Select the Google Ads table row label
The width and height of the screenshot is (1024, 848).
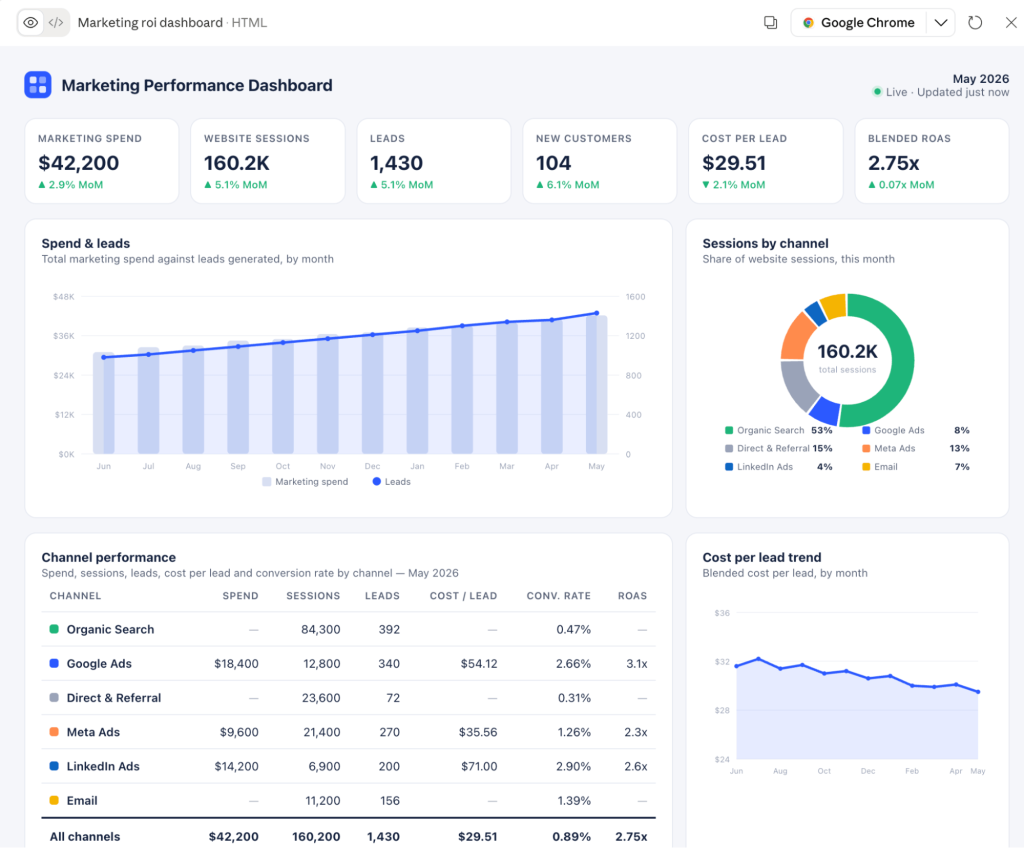coord(99,664)
